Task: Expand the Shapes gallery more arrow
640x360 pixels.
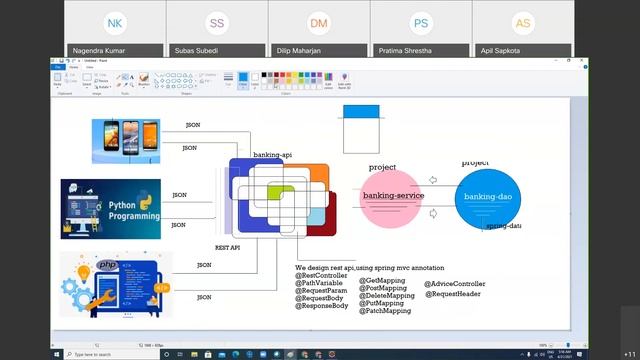Action: click(x=196, y=86)
